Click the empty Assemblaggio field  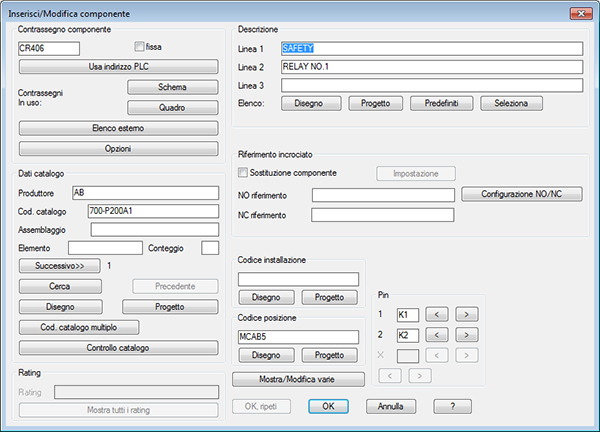(x=155, y=230)
